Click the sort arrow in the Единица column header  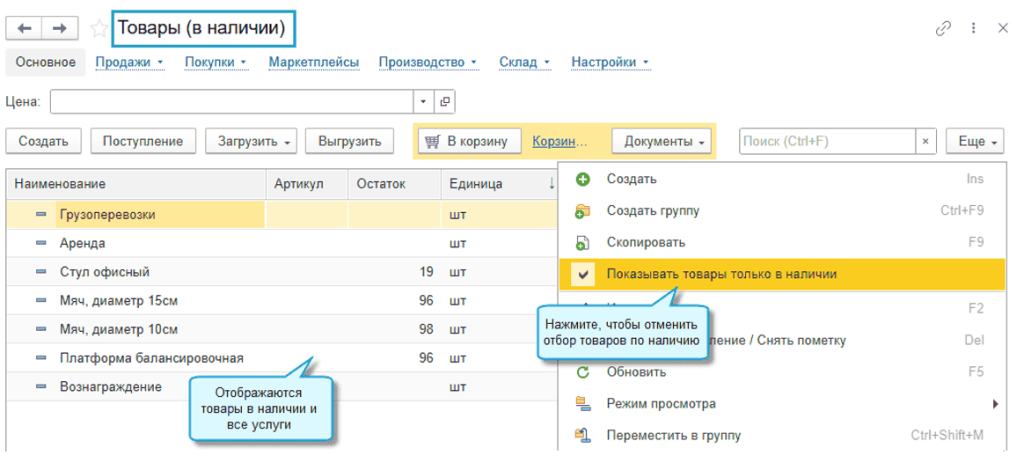(x=552, y=184)
